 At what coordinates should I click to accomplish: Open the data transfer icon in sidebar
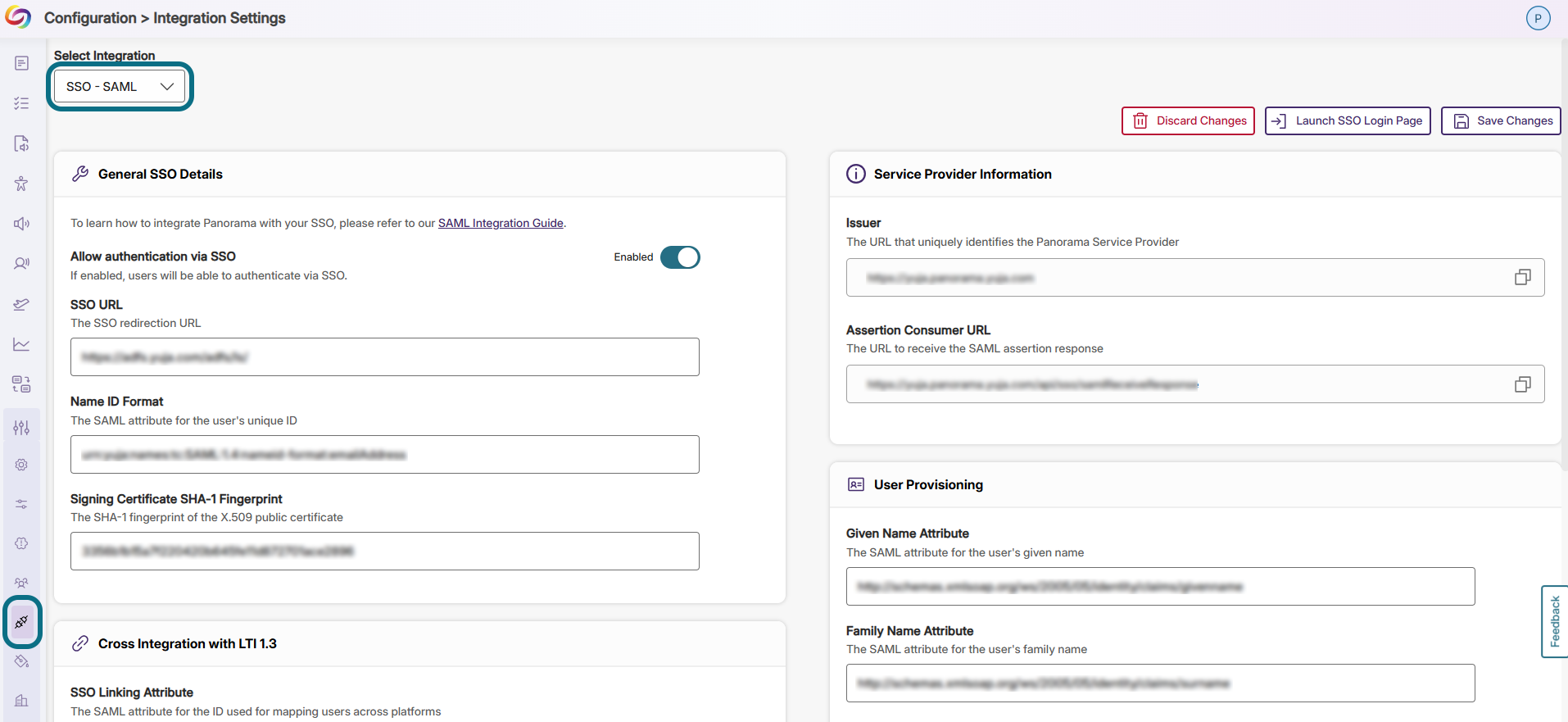click(21, 384)
